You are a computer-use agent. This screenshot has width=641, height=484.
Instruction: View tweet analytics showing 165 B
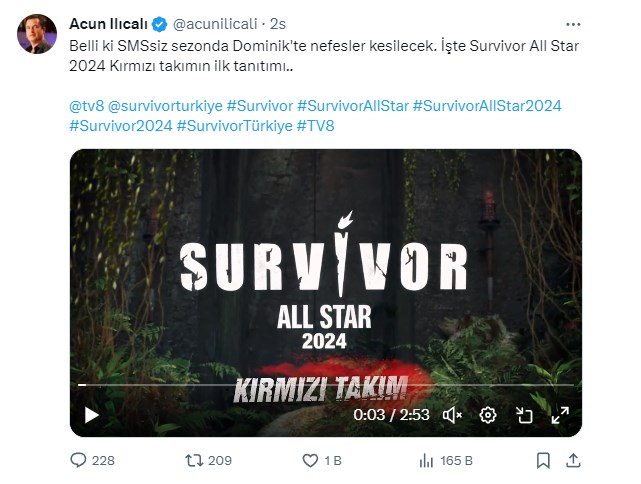[427, 461]
